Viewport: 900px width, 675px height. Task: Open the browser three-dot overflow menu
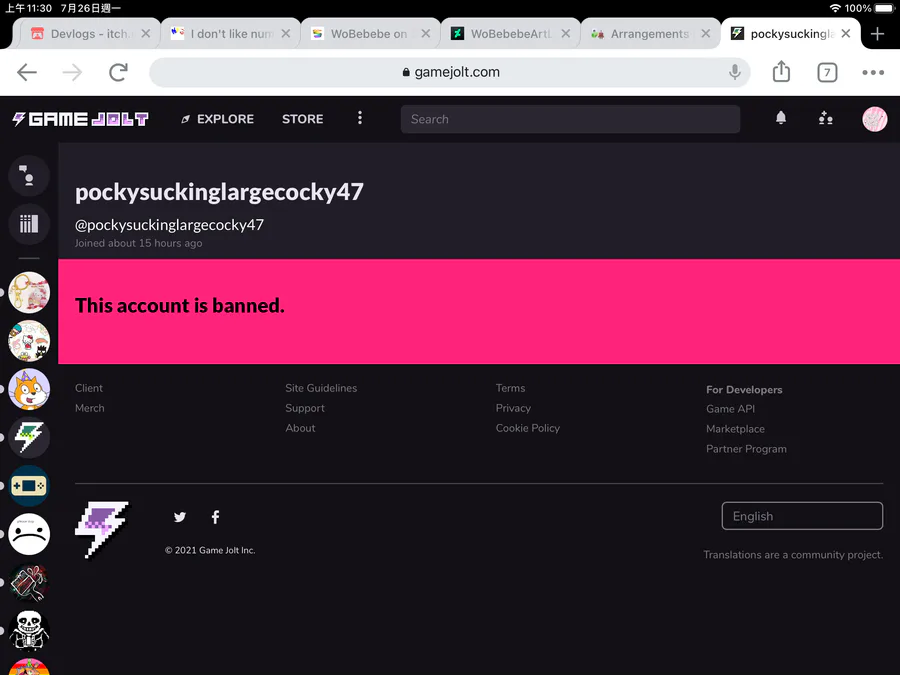[x=872, y=72]
